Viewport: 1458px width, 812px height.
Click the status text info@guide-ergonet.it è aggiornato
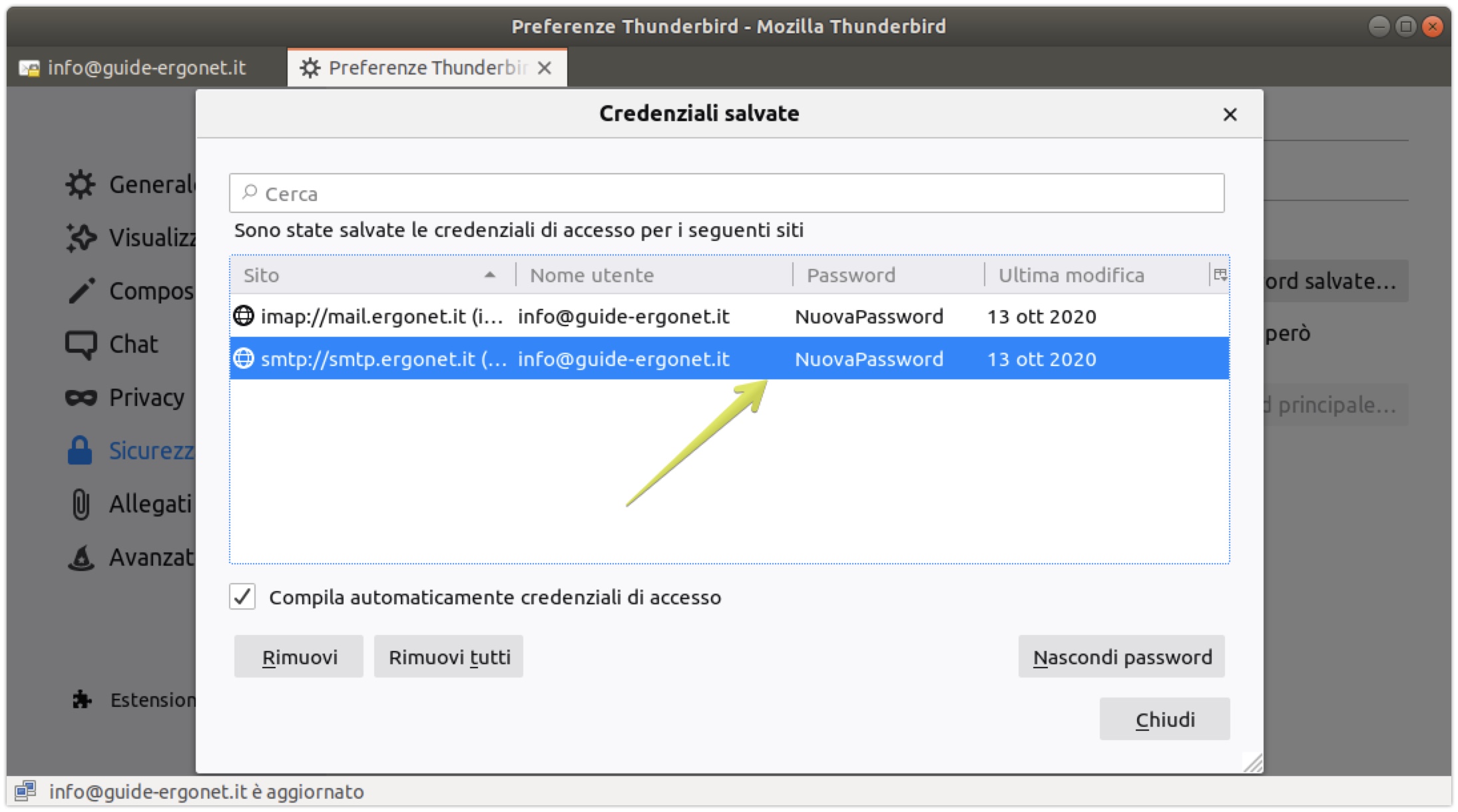[x=206, y=791]
